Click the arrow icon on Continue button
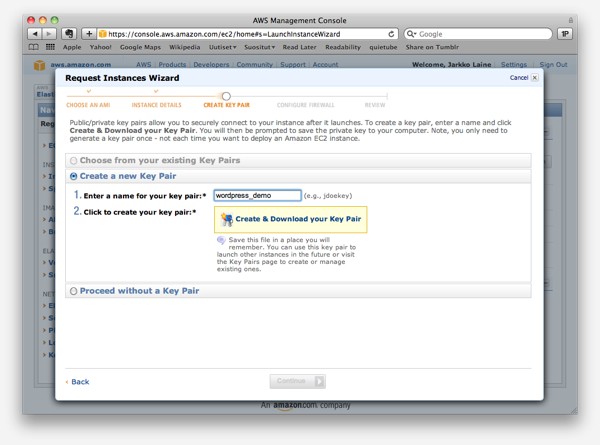This screenshot has width=600, height=445. coord(319,381)
